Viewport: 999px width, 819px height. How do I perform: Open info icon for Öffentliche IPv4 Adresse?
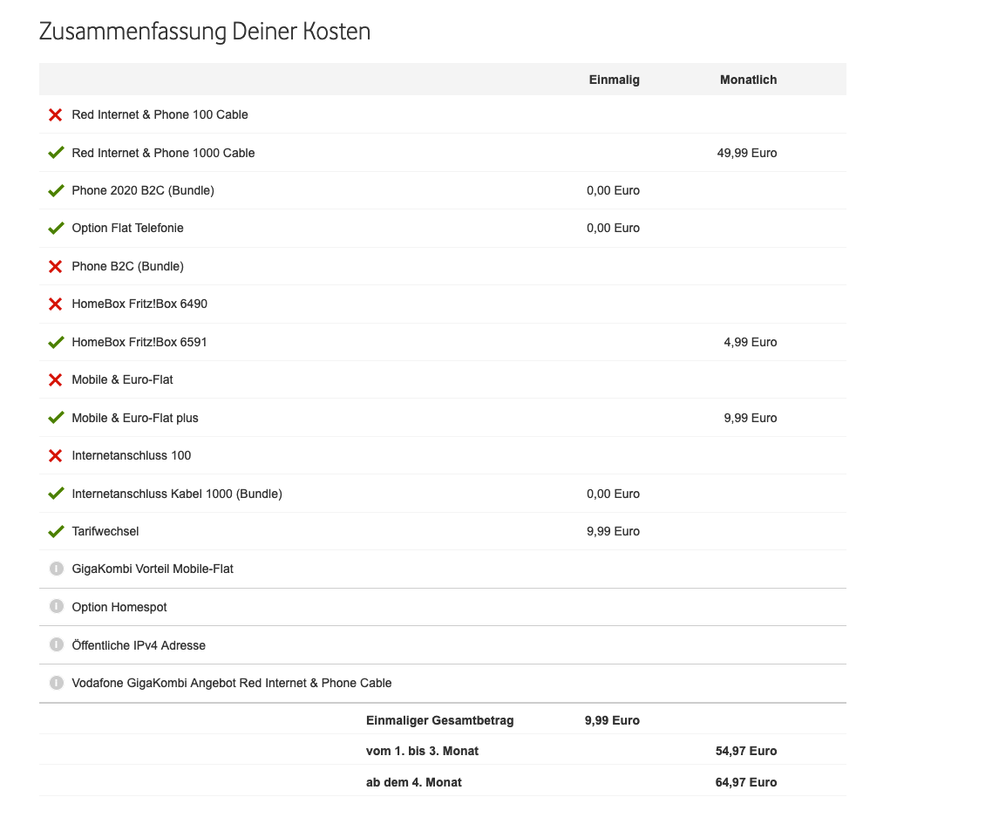[56, 645]
